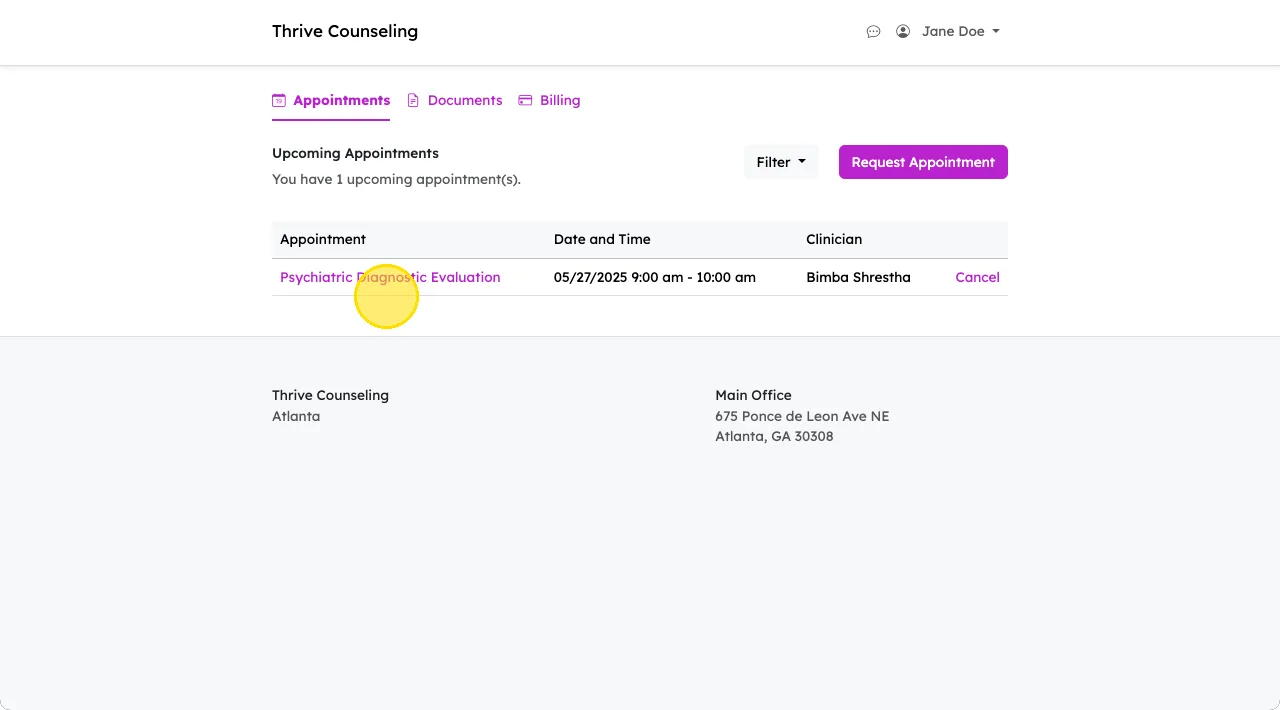Click the 675 Ponce de Leon Ave address
The height and width of the screenshot is (710, 1280).
pos(802,417)
